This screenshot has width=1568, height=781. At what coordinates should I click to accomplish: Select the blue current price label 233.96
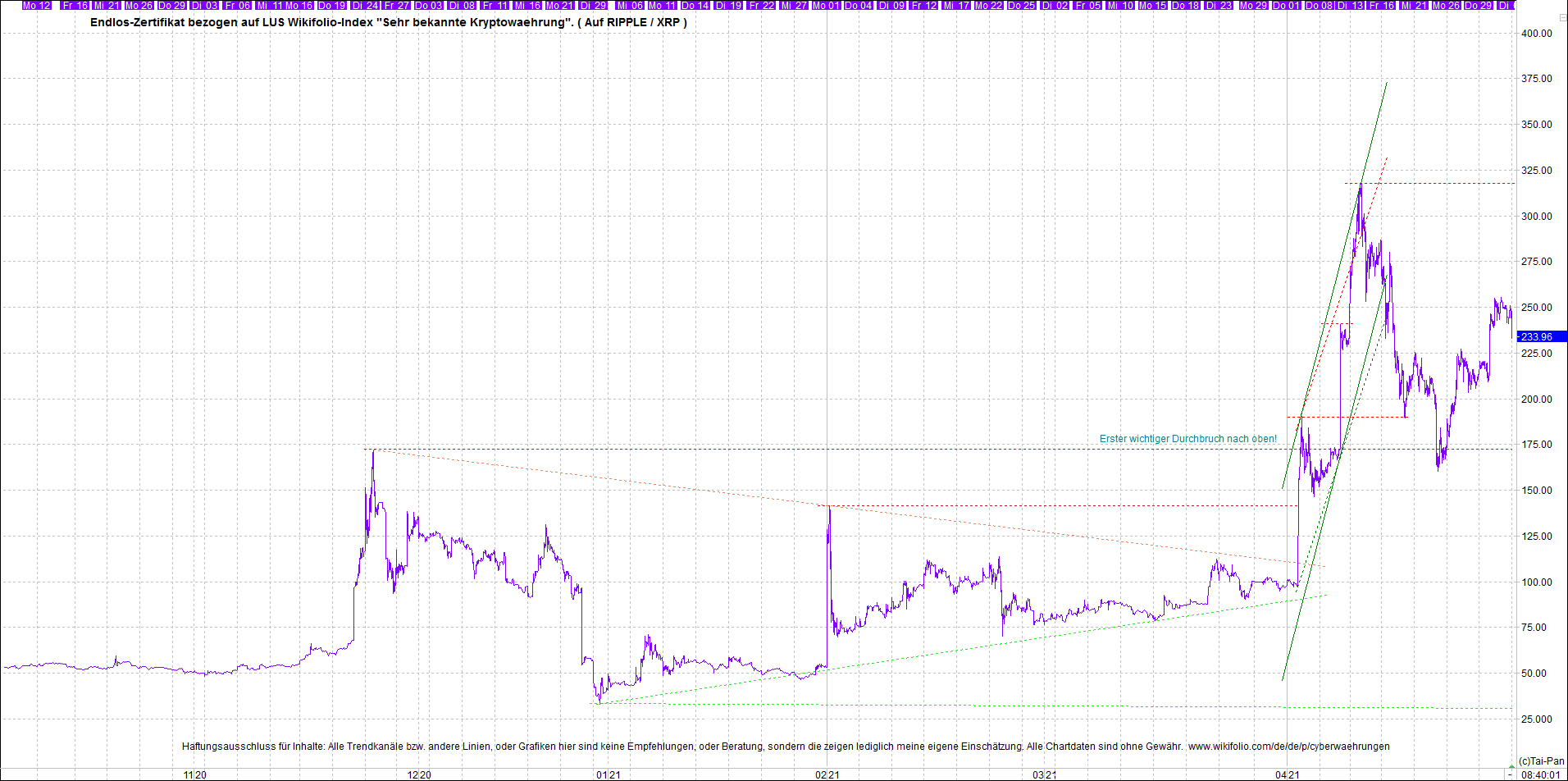point(1540,336)
